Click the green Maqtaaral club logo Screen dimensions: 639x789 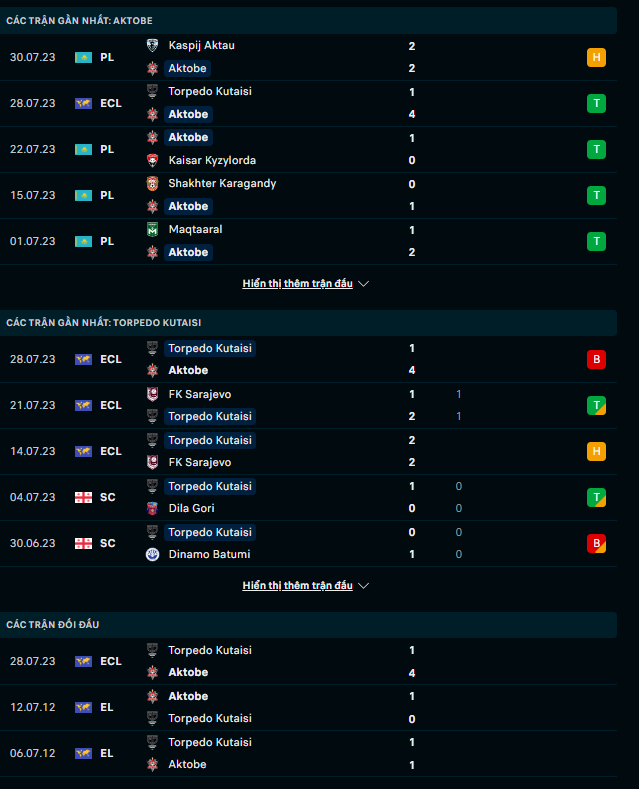(152, 229)
